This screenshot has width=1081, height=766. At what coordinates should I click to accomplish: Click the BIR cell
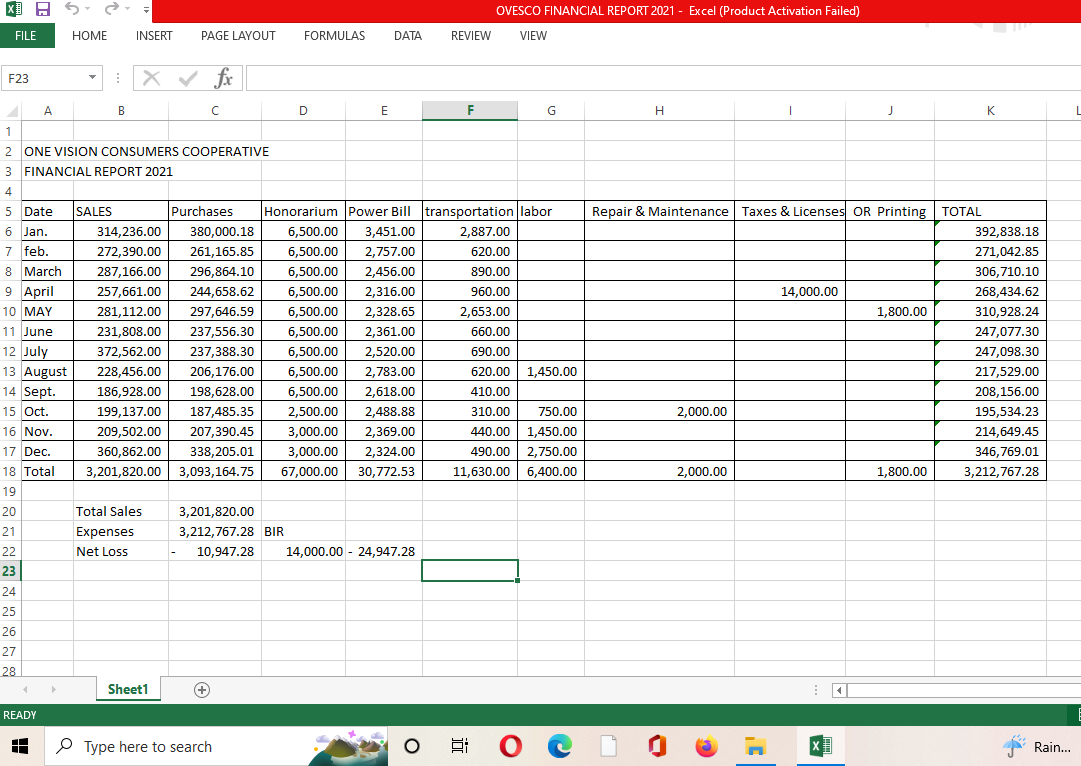click(x=303, y=532)
